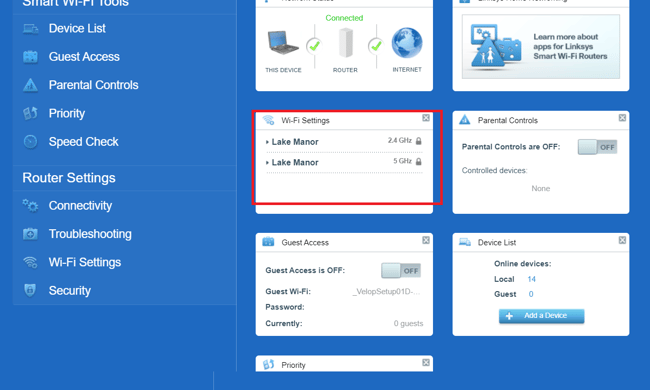Dismiss the Guest Access widget
650x390 pixels.
click(426, 240)
